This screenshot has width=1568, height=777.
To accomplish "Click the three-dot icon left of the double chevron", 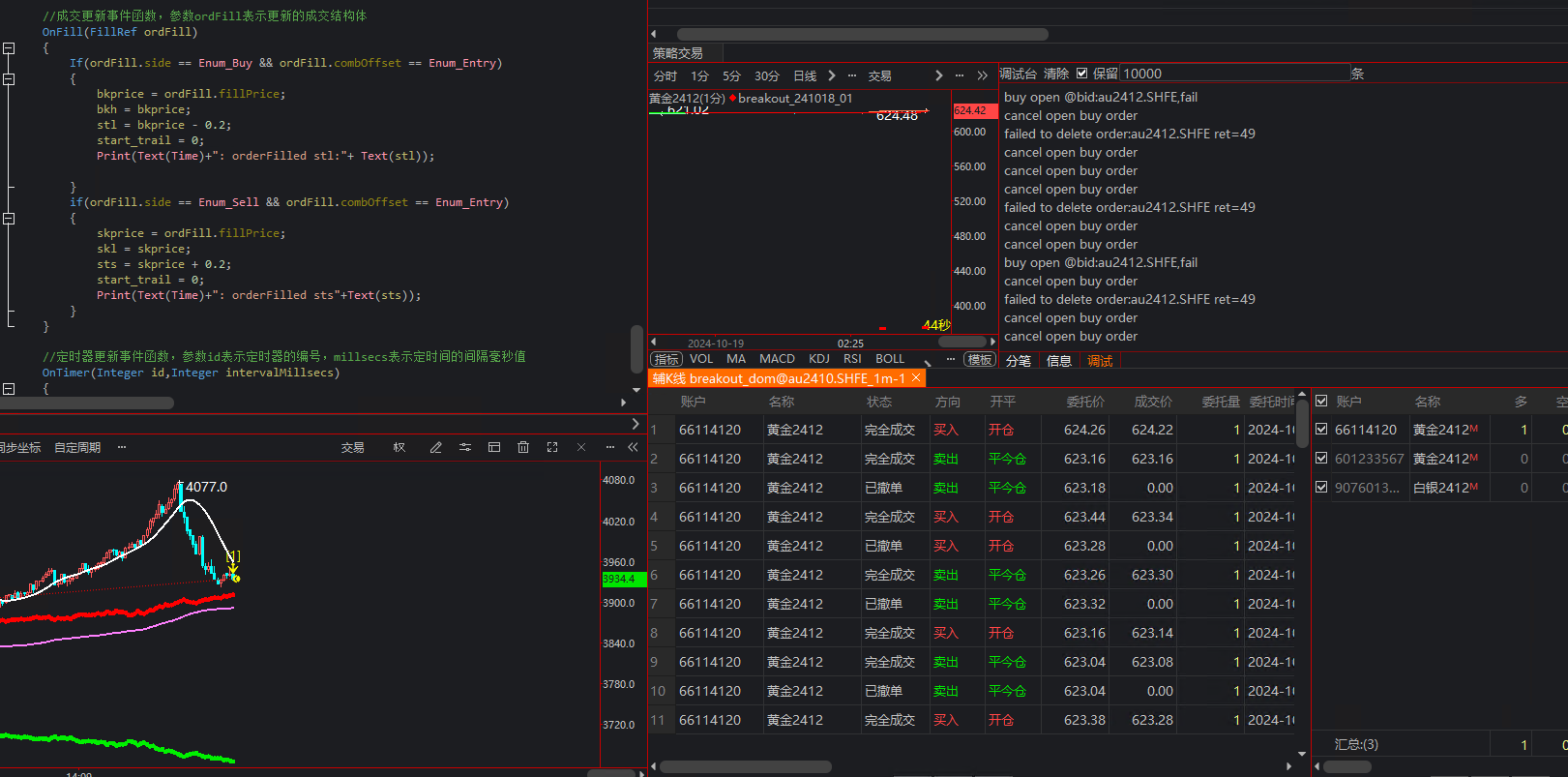I will click(960, 75).
